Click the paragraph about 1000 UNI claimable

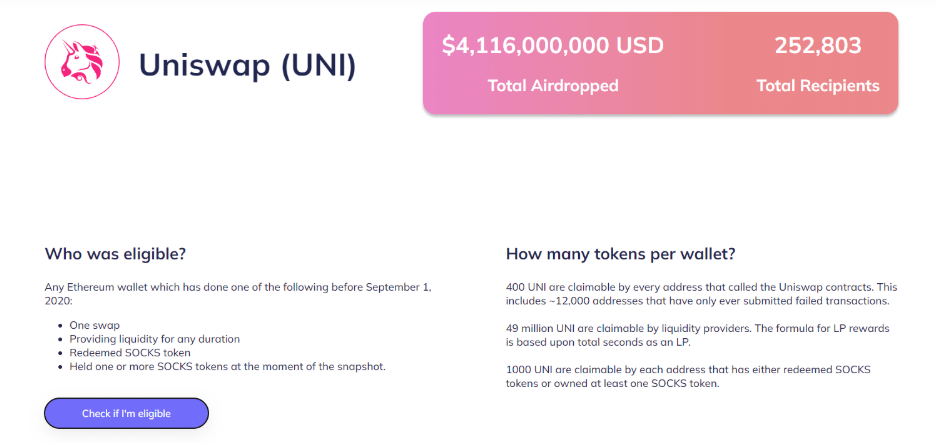[688, 377]
